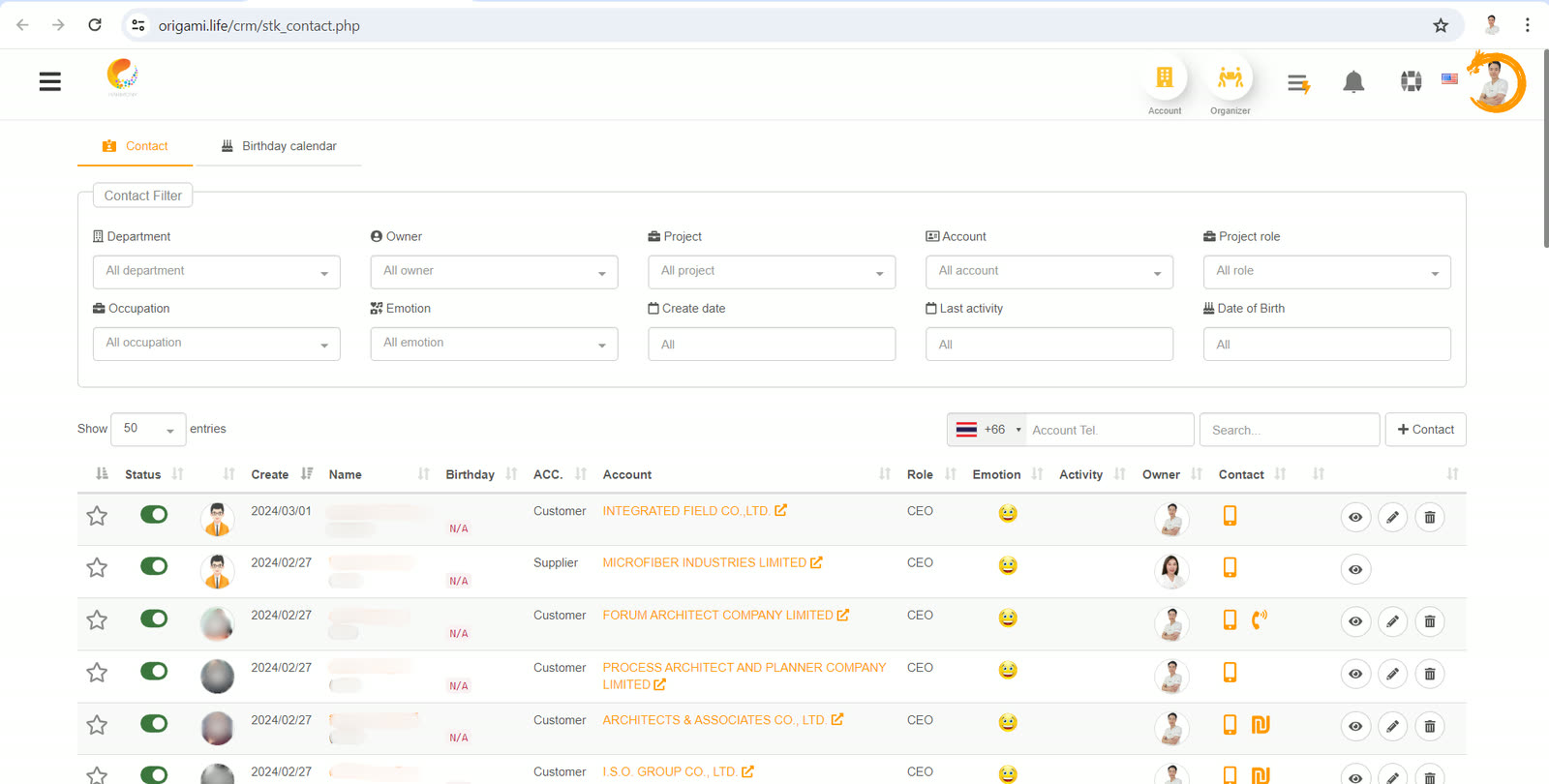The width and height of the screenshot is (1549, 784).
Task: Star the INTEGRATED FIELD CO.,LTD. contact
Action: tap(97, 516)
